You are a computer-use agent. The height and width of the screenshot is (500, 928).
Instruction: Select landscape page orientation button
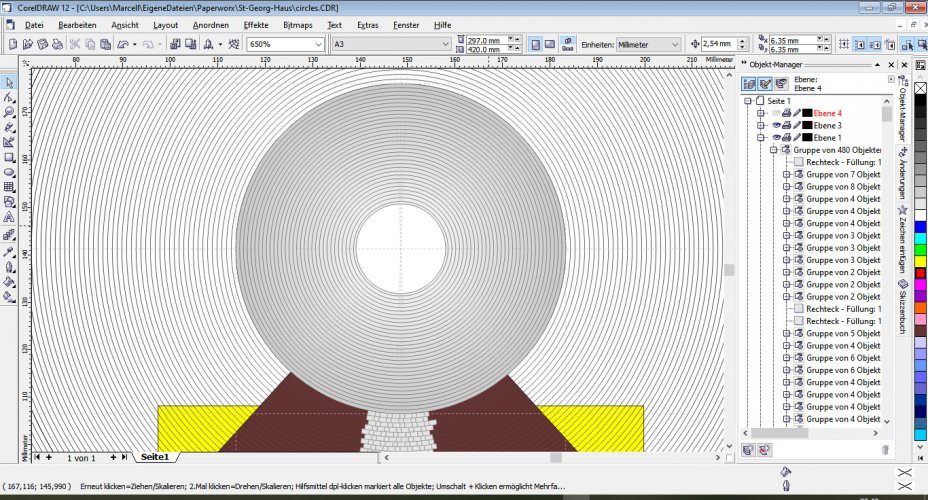coord(550,44)
